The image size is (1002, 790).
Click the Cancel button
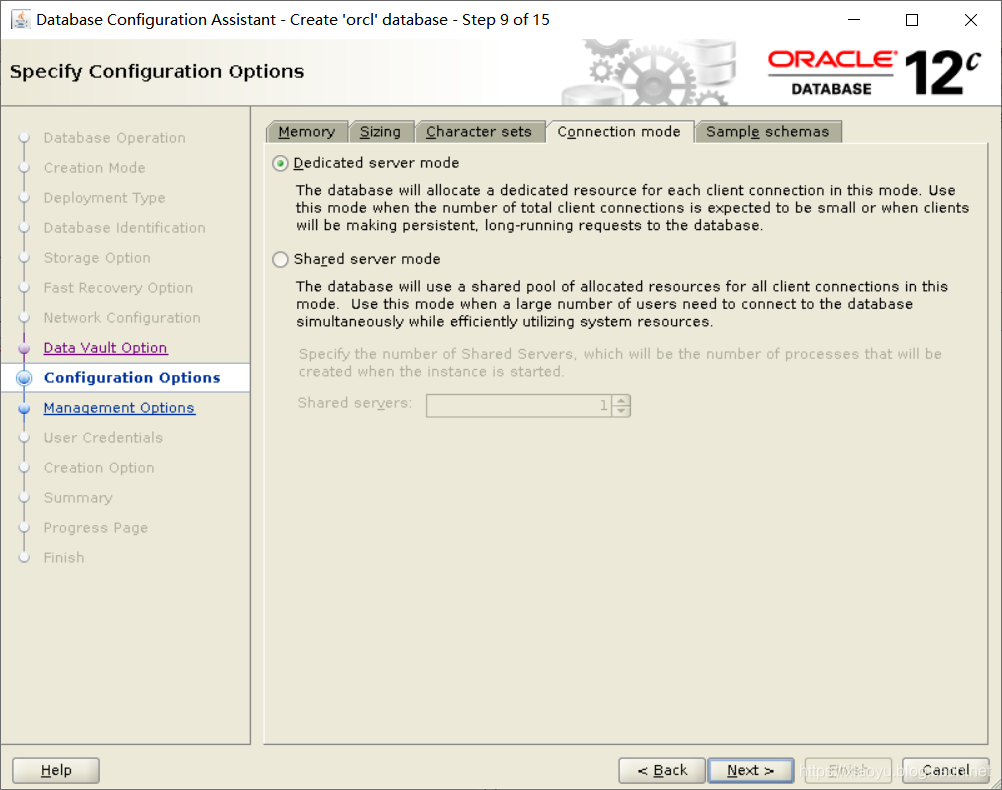point(946,770)
